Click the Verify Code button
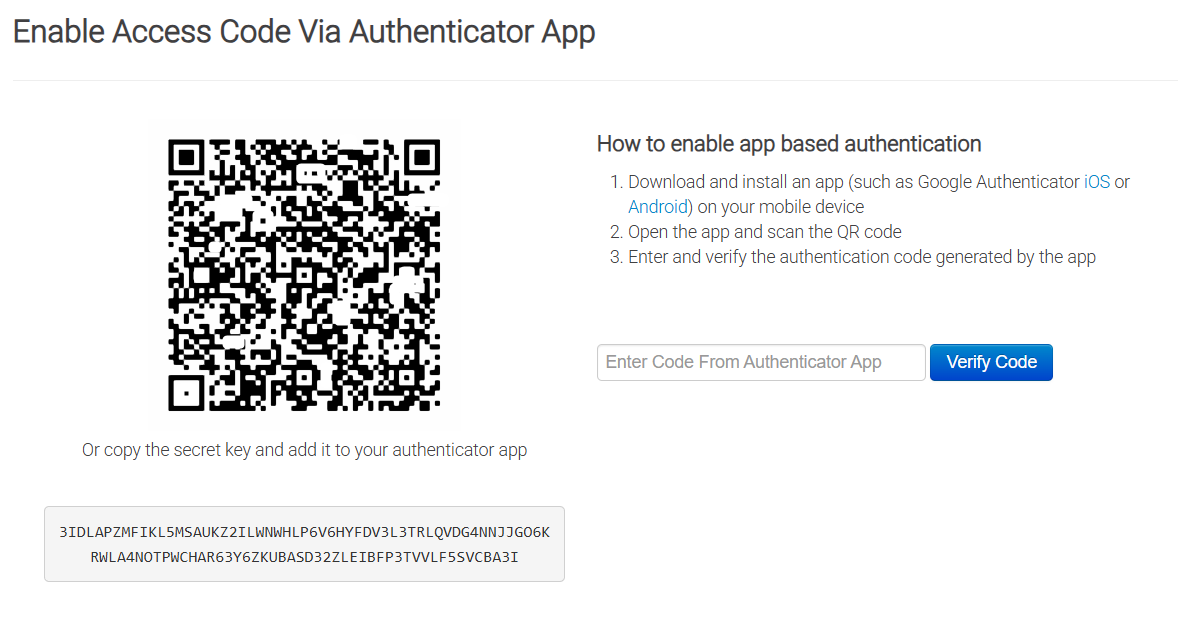 click(x=991, y=362)
